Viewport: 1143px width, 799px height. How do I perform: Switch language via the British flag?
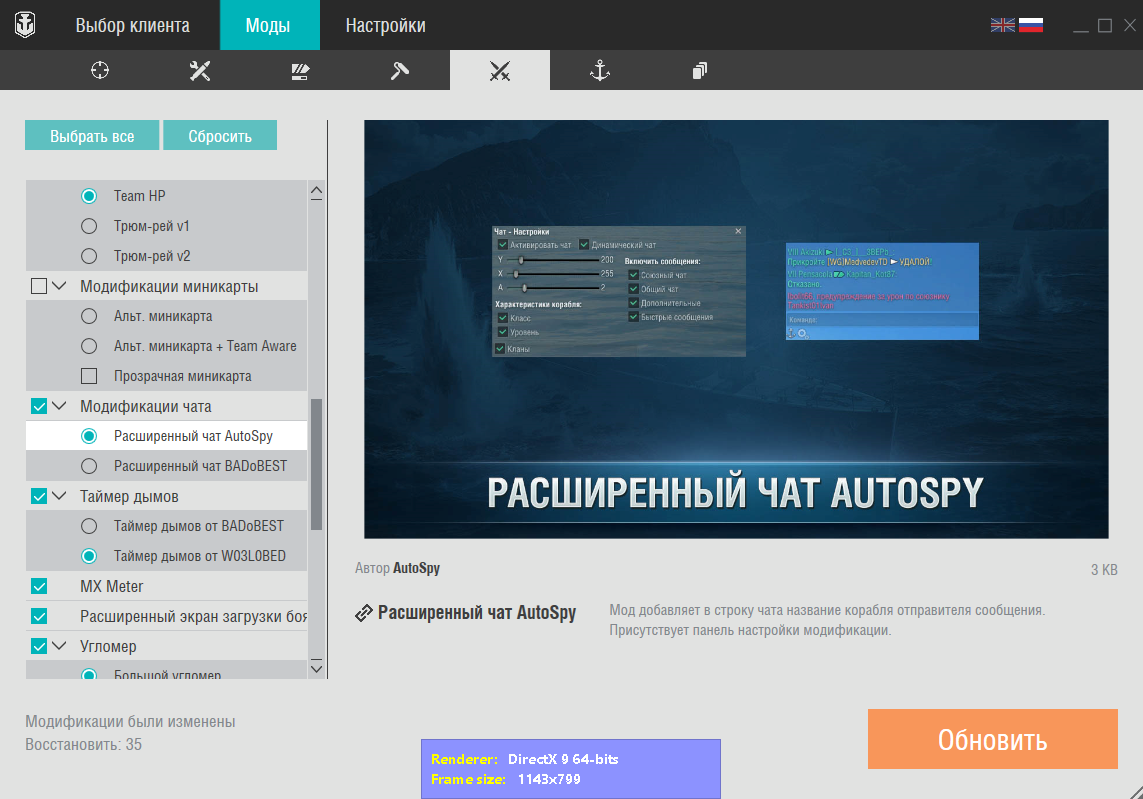pyautogui.click(x=1003, y=25)
